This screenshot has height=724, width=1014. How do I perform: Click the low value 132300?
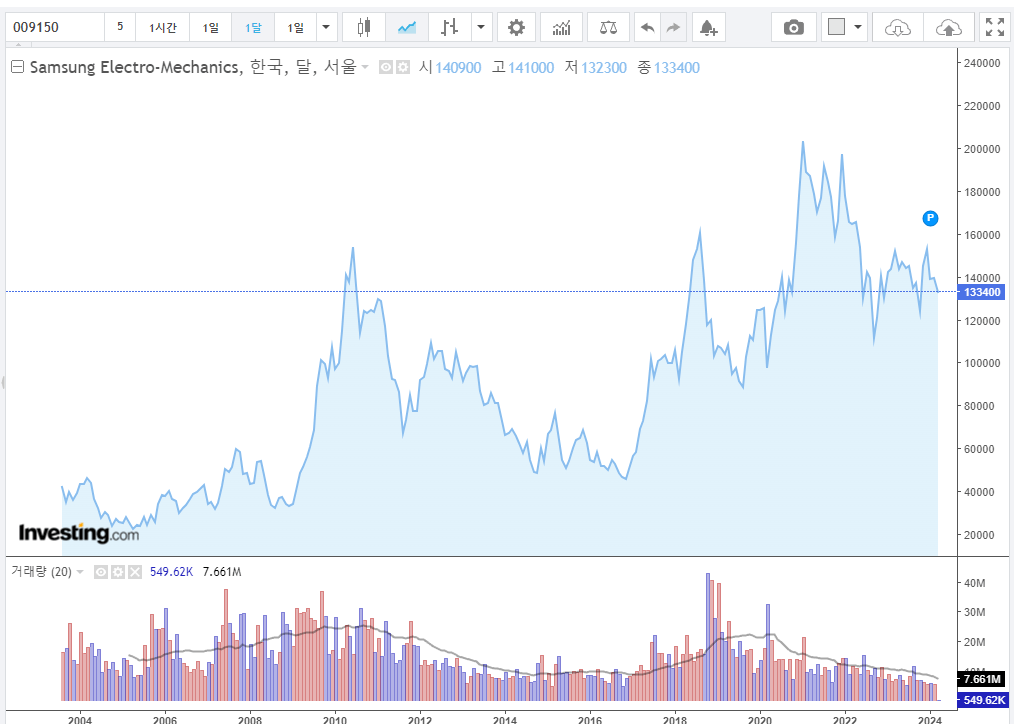[x=604, y=68]
